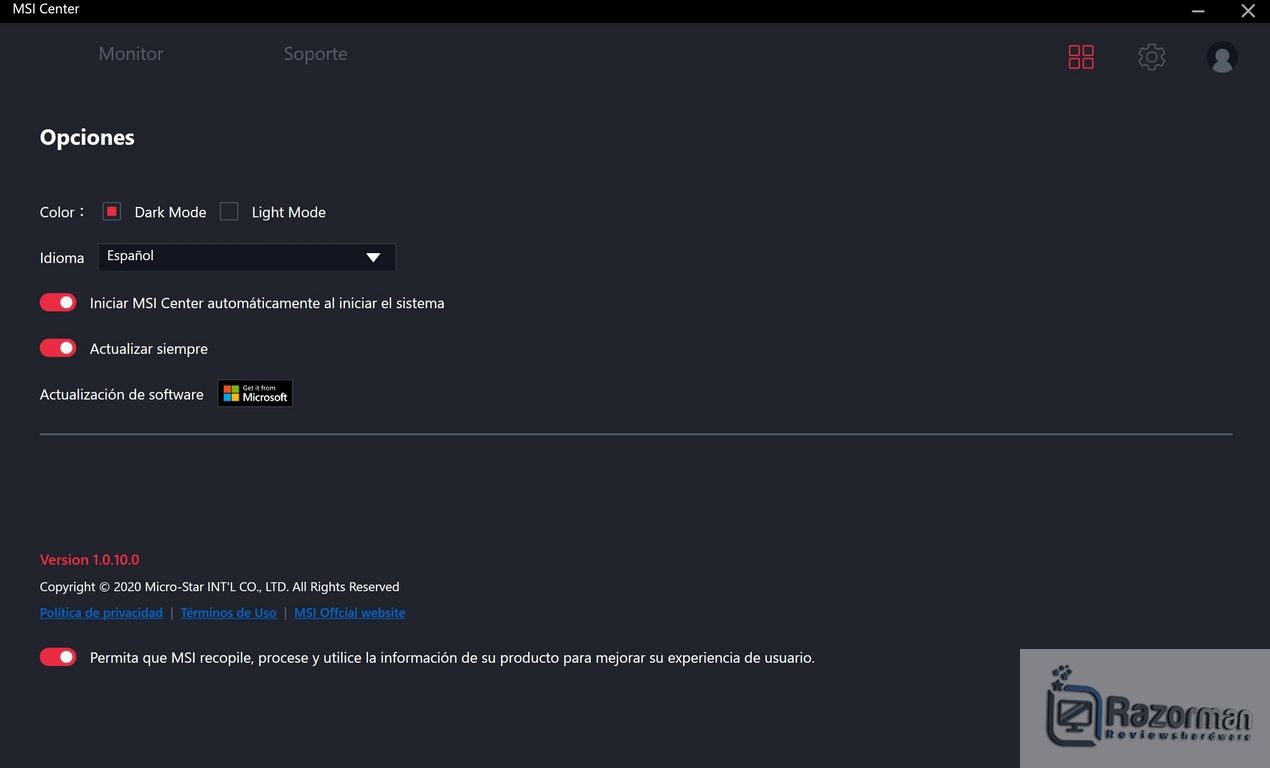The width and height of the screenshot is (1270, 768).
Task: Click the Actualización de software label
Action: (122, 394)
